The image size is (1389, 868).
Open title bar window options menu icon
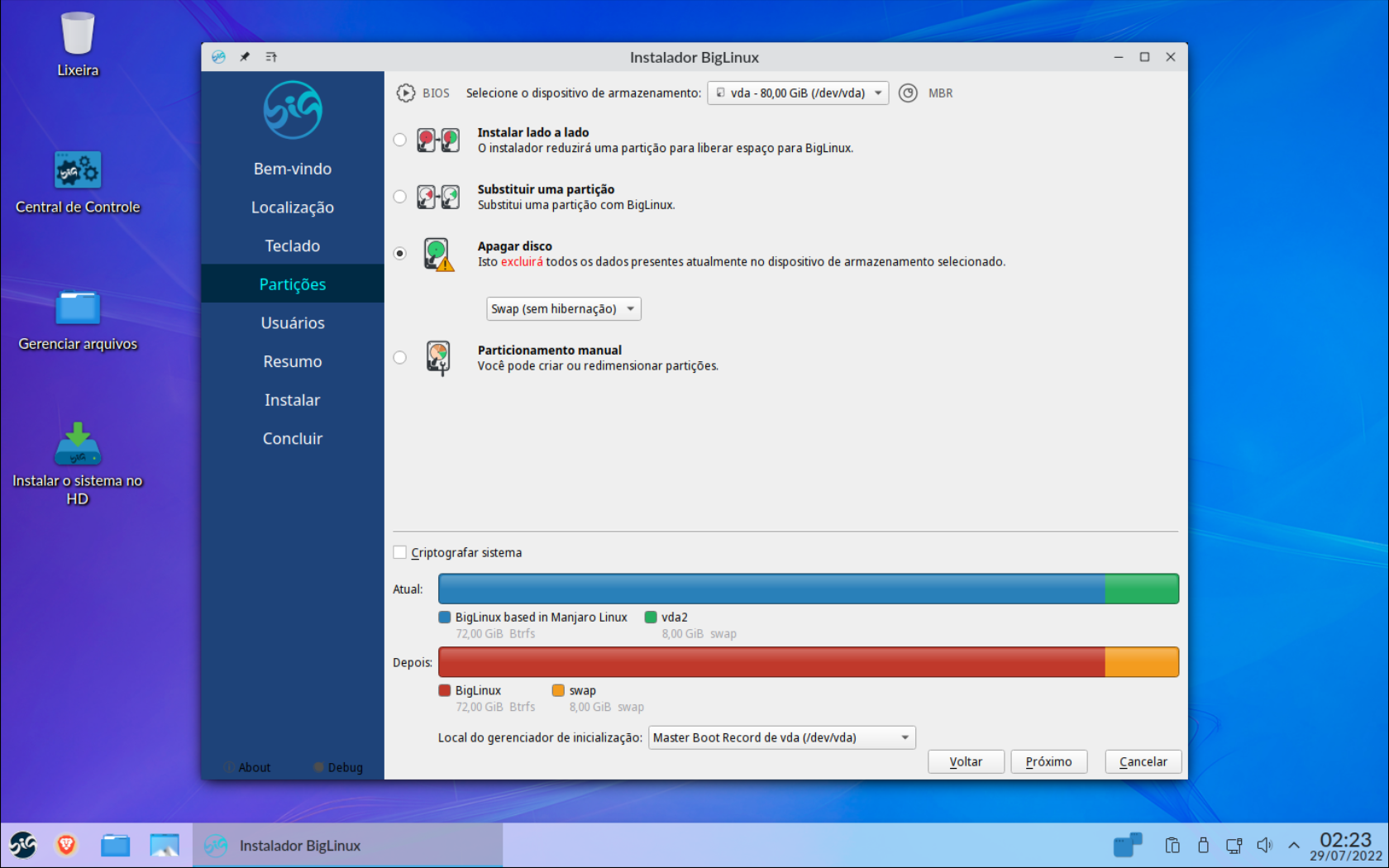(271, 57)
